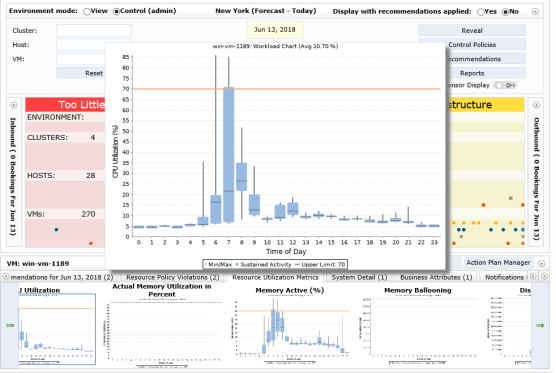This screenshot has height=373, width=556.
Task: Collapse the VM detail panel
Action: [541, 263]
